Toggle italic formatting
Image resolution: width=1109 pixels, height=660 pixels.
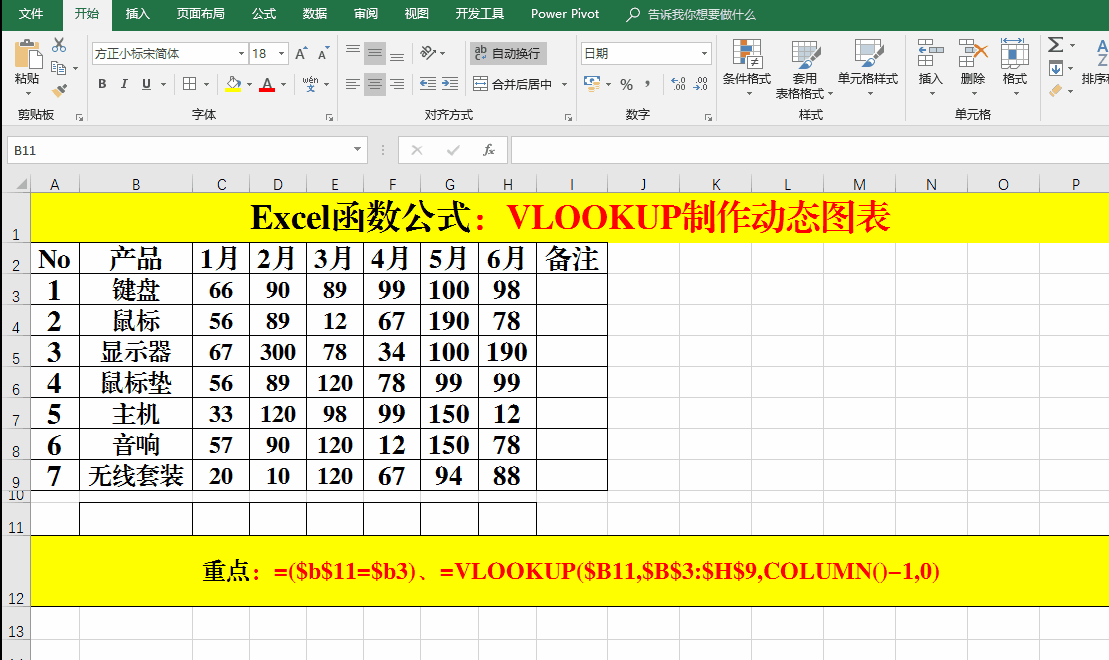tap(125, 85)
